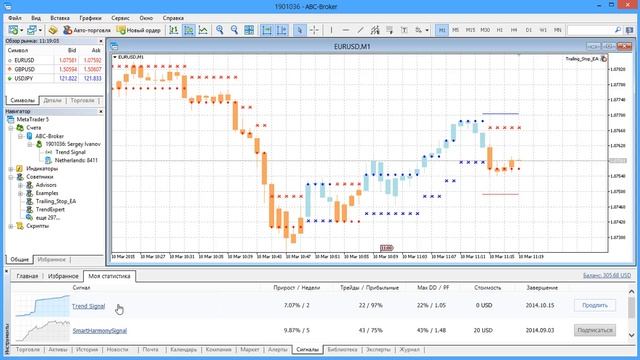Draw a horizontal line tool
This screenshot has width=640, height=360.
tap(346, 30)
